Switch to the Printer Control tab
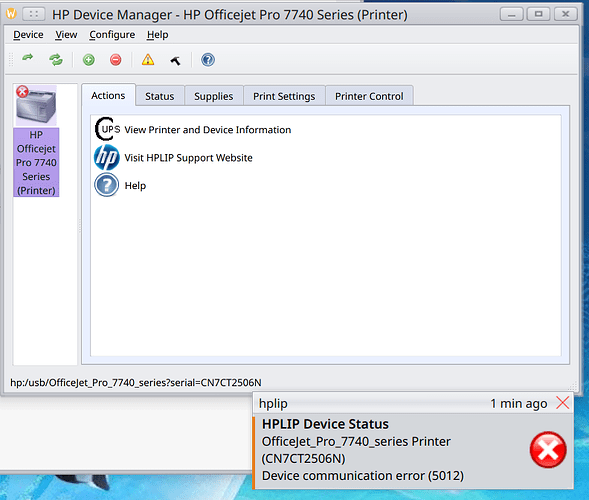This screenshot has height=500, width=589. (x=369, y=96)
